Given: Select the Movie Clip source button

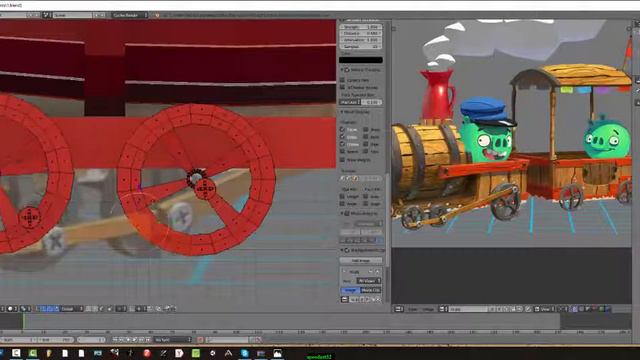Looking at the screenshot, I should point(371,290).
